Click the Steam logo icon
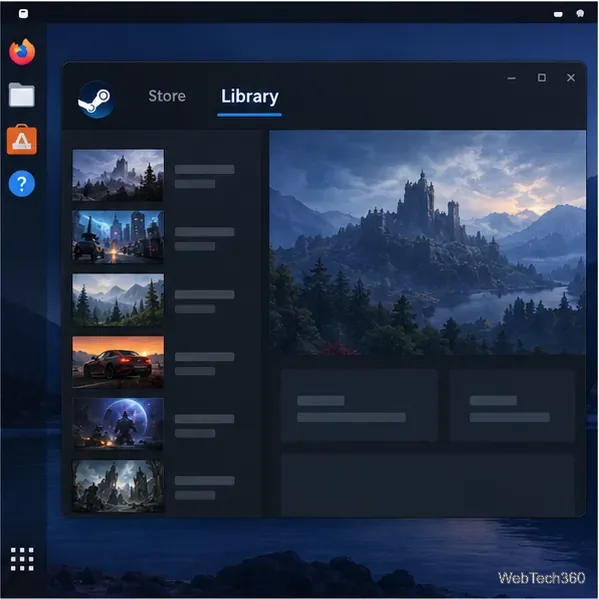 click(x=96, y=100)
